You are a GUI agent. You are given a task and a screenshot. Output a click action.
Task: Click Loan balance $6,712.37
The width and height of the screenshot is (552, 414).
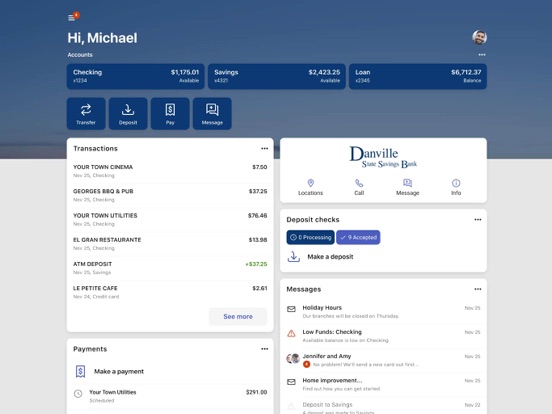(x=466, y=72)
